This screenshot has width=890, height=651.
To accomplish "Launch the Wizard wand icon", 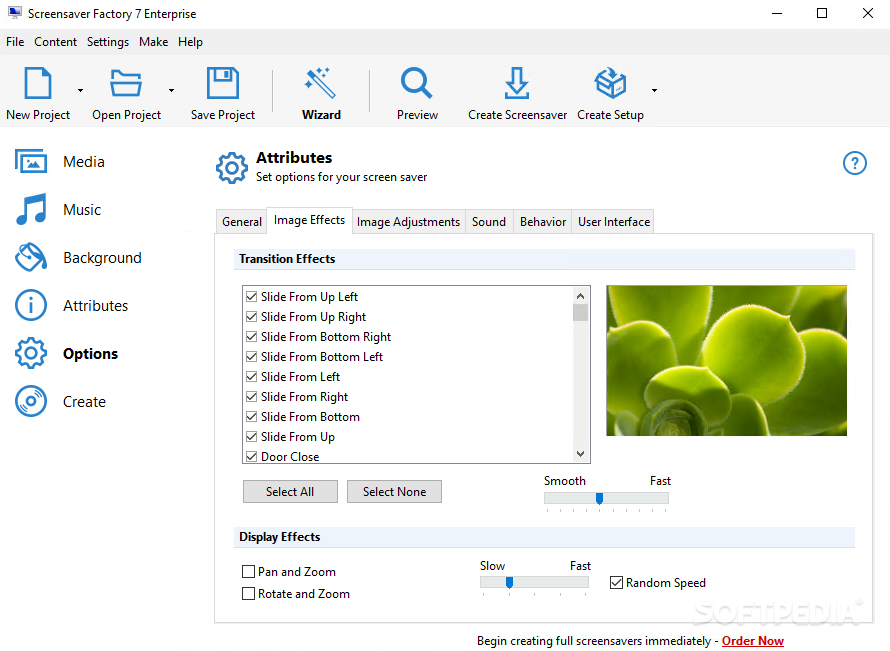I will [x=321, y=83].
